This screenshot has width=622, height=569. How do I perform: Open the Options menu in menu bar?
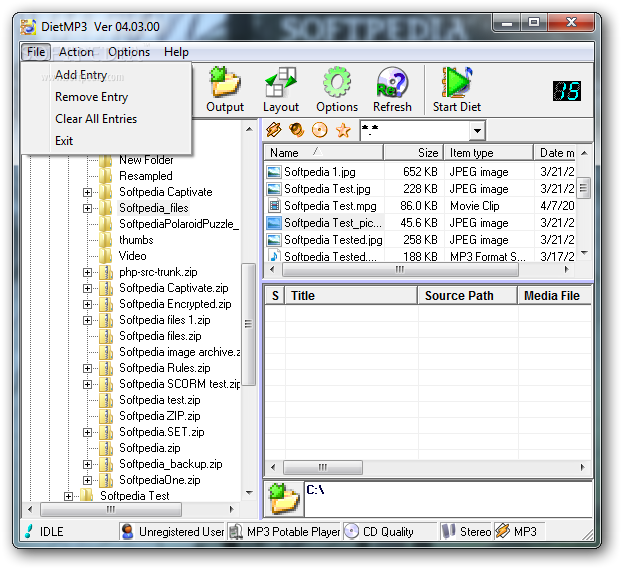tap(129, 52)
